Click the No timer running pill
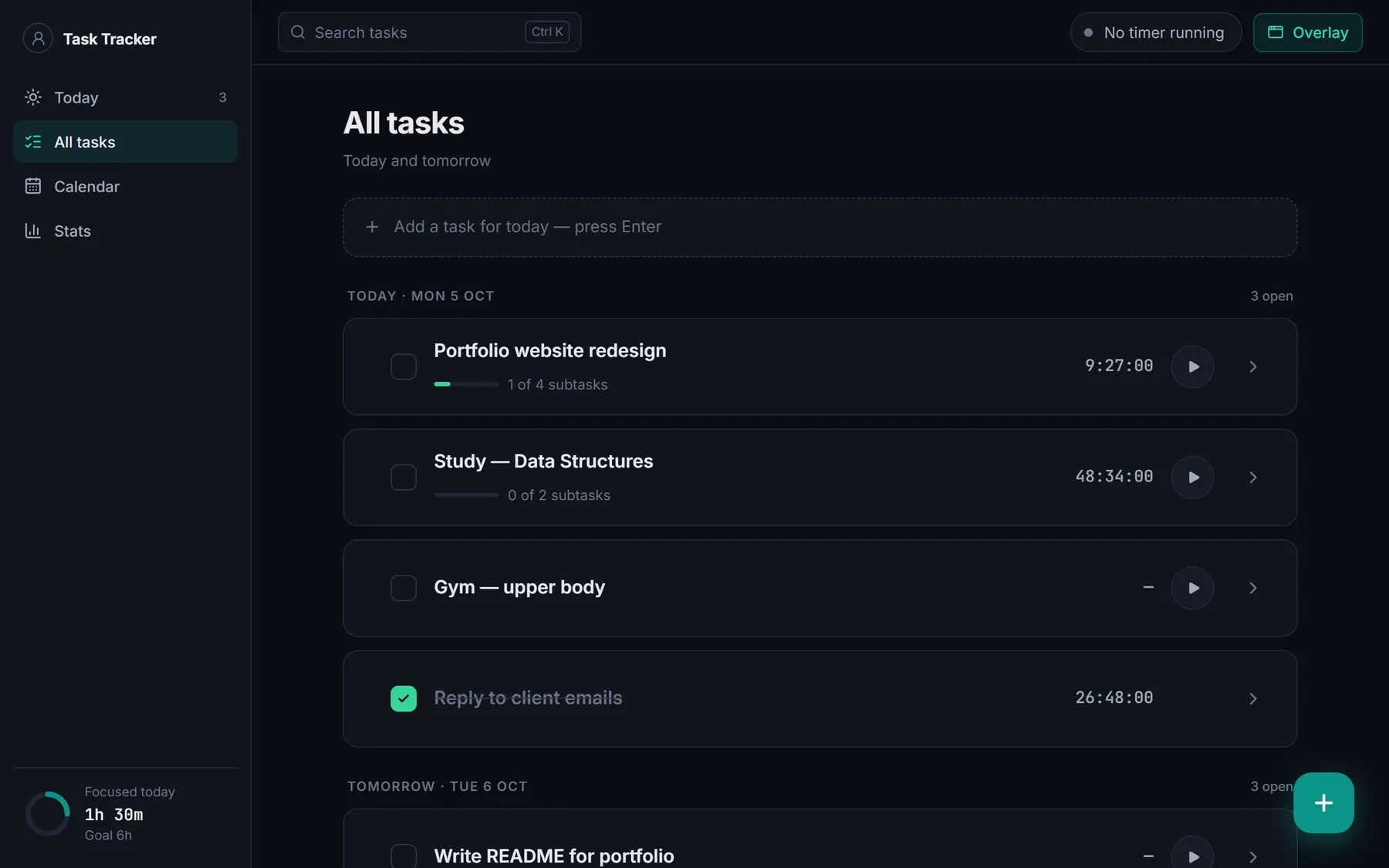 click(1155, 32)
